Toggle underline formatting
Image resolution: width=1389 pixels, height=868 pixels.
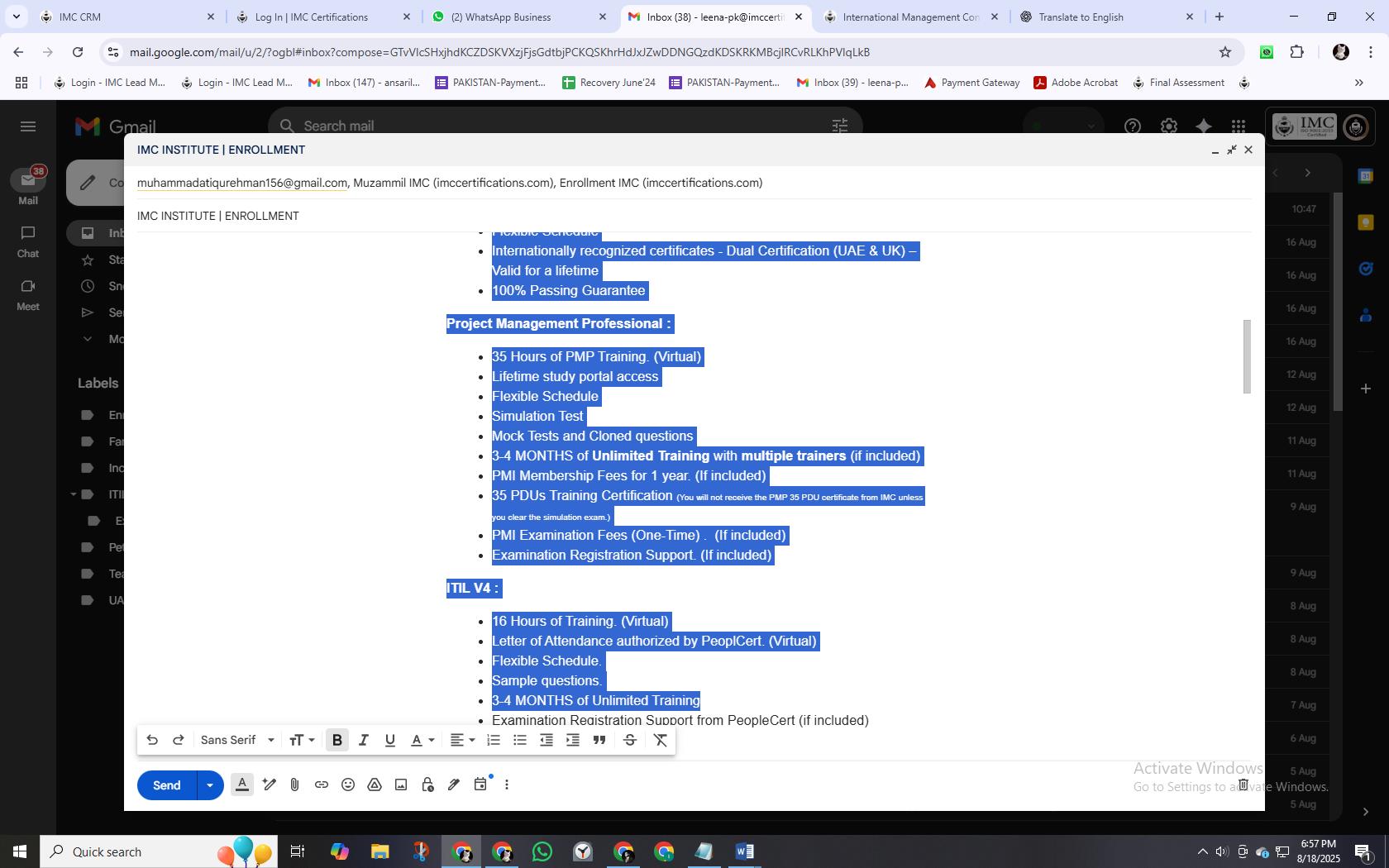click(389, 740)
